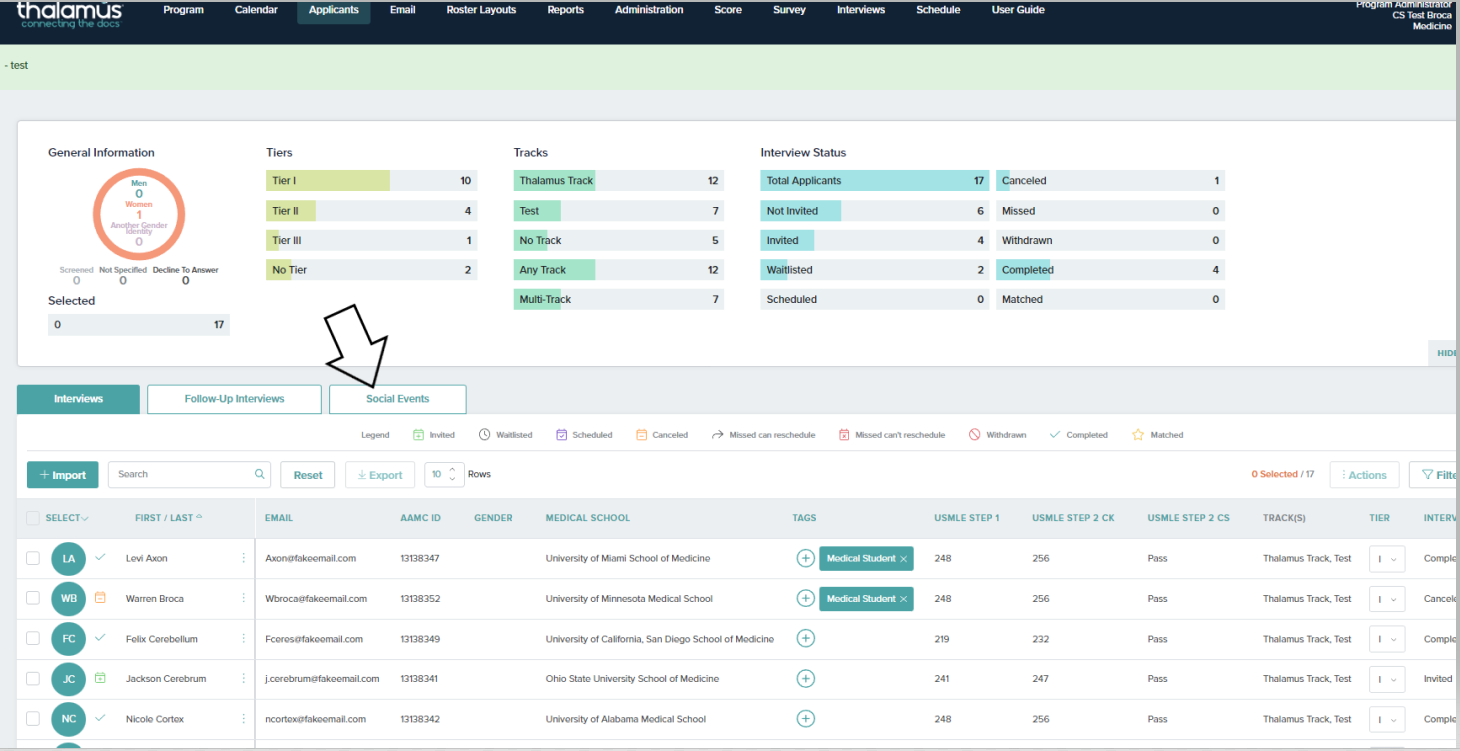
Task: Click the Thalamus logo in the header
Action: [69, 13]
